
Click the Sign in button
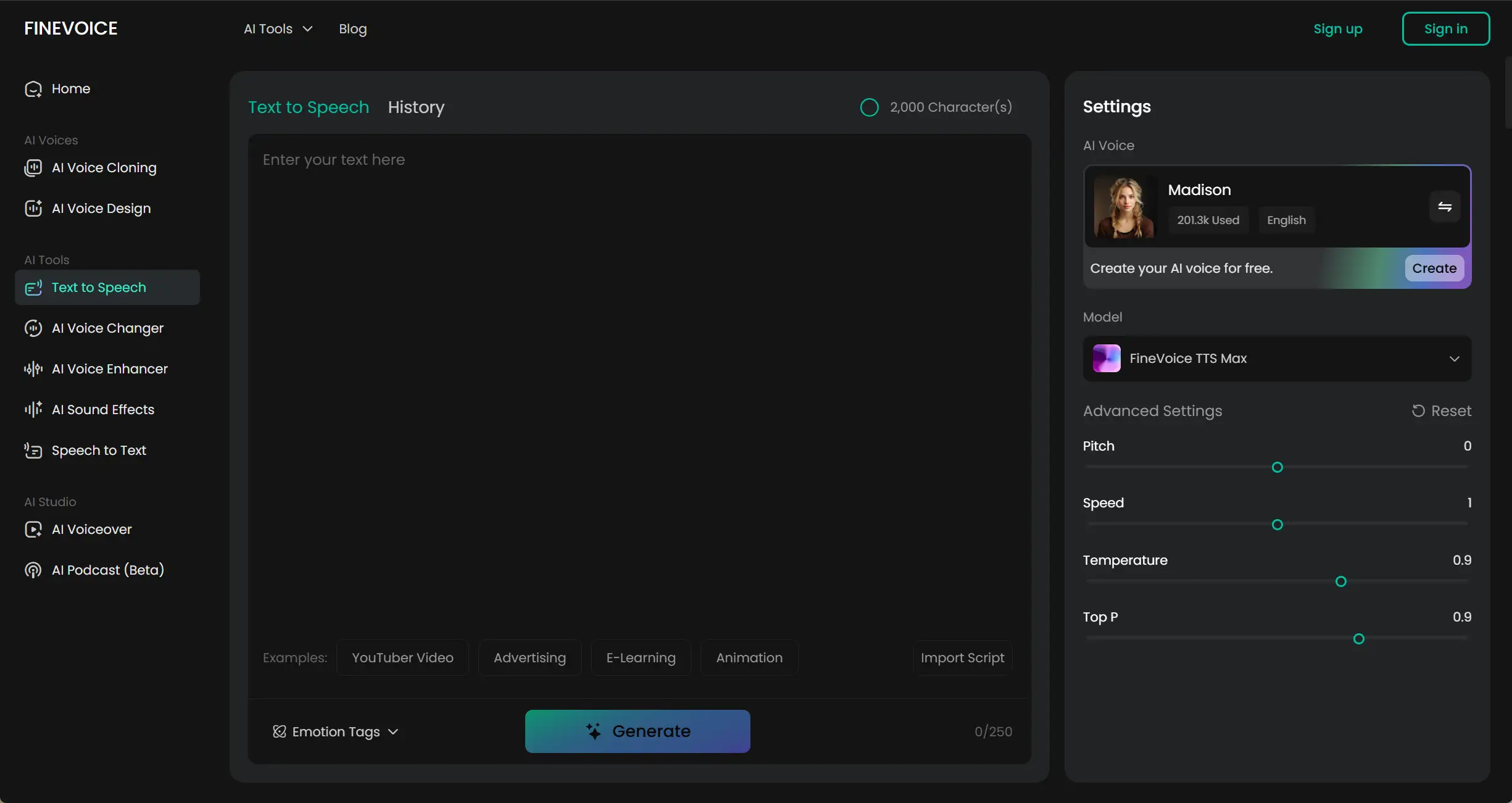coord(1445,29)
